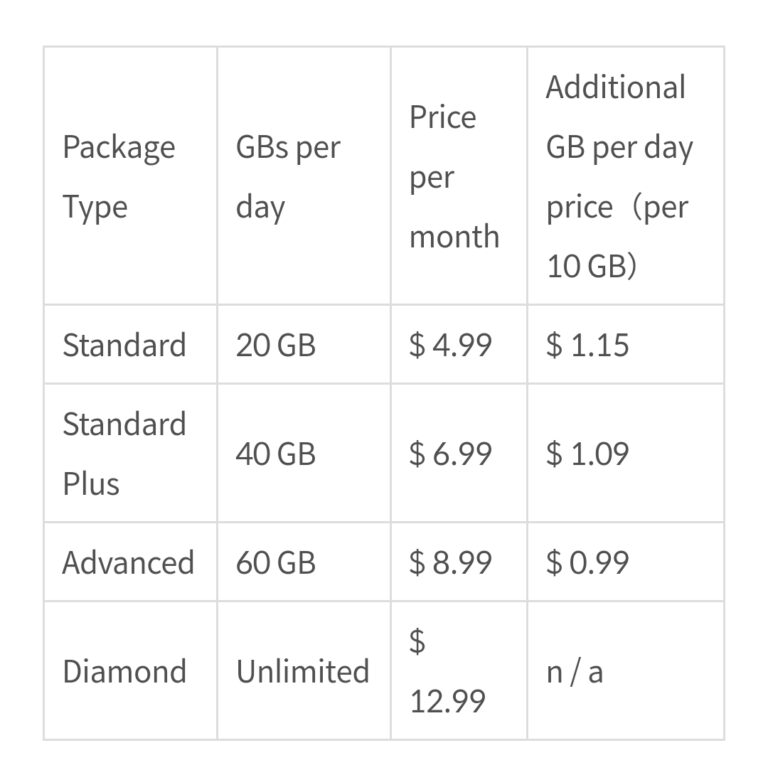Select the "GBs per day" header cell
768x765 pixels.
point(288,177)
